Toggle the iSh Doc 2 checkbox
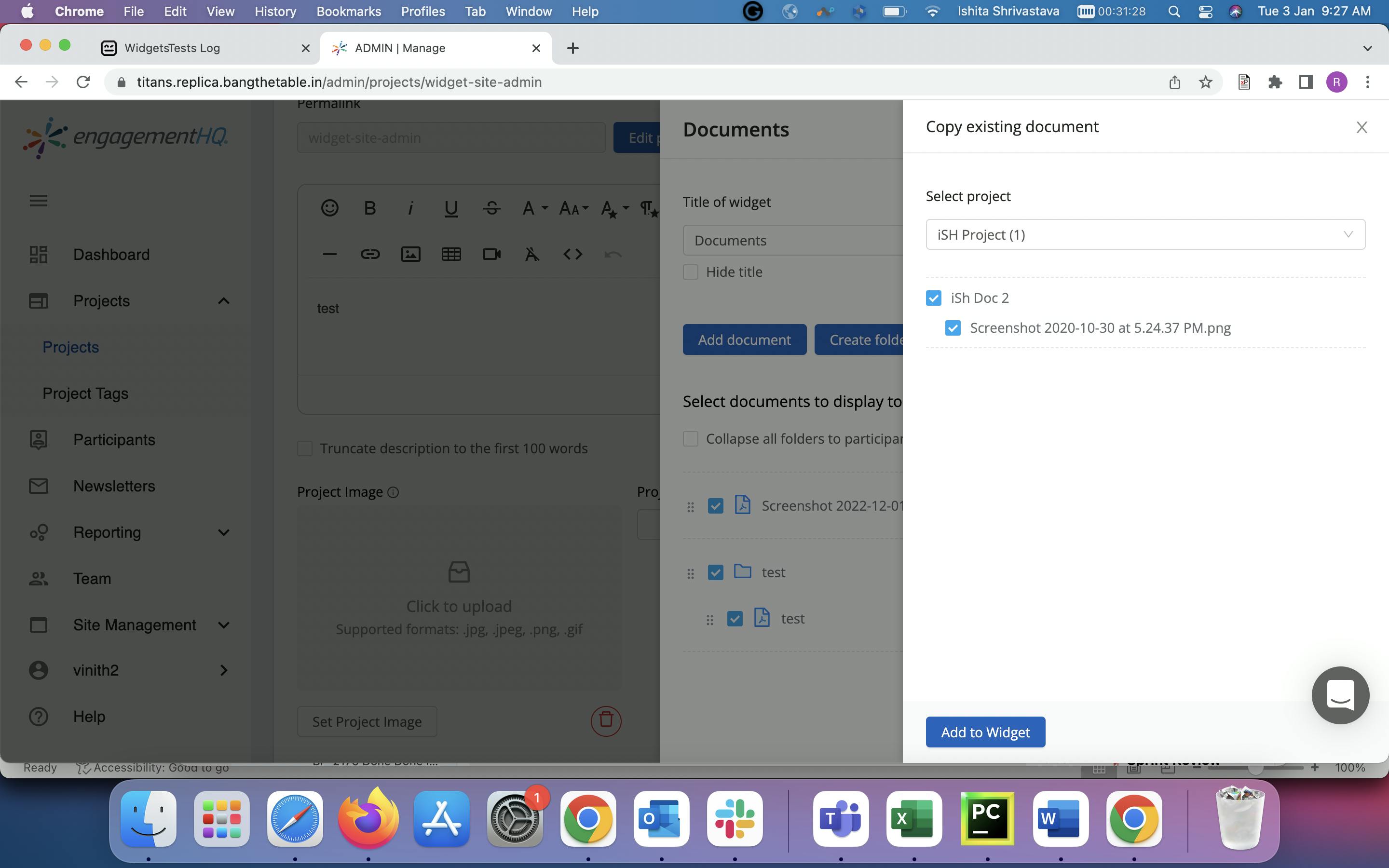1389x868 pixels. [x=933, y=297]
